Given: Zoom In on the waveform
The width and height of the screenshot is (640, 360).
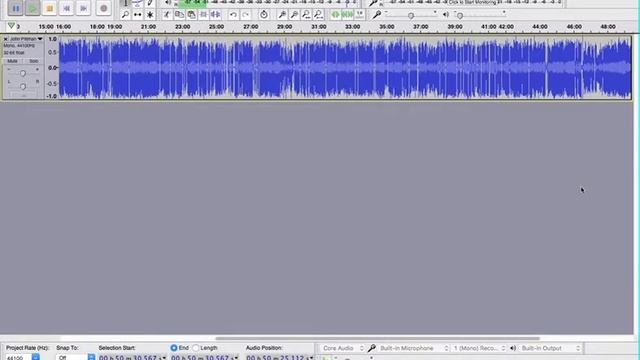Looking at the screenshot, I should click(282, 15).
